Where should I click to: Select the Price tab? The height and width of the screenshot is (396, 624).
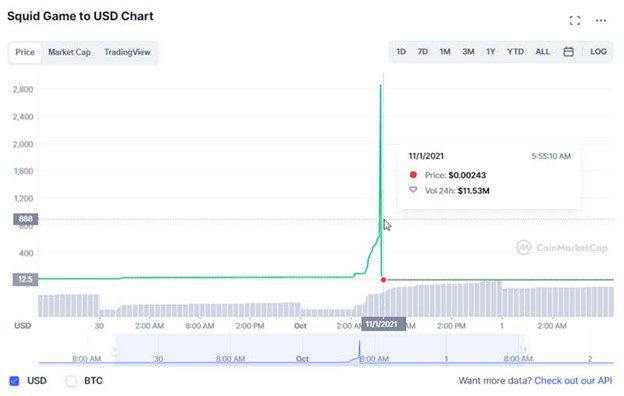25,52
